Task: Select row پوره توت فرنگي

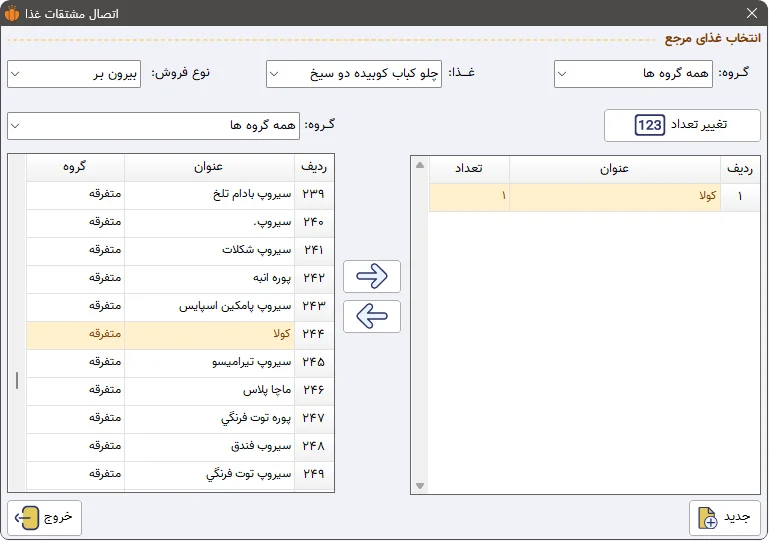Action: 180,418
